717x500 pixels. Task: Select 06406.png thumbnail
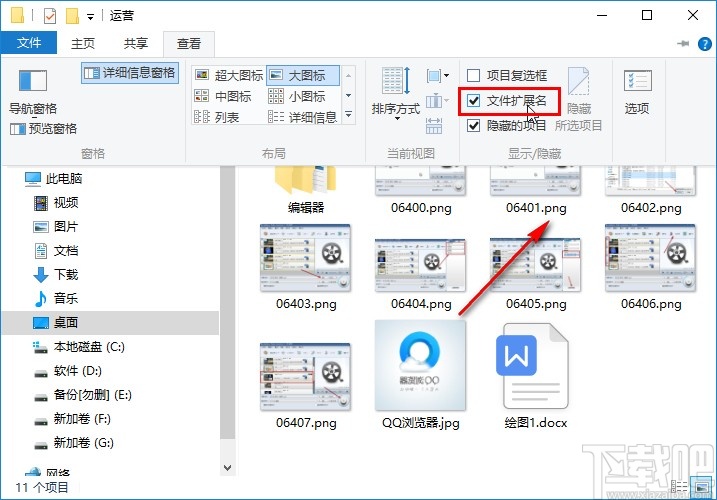click(650, 258)
